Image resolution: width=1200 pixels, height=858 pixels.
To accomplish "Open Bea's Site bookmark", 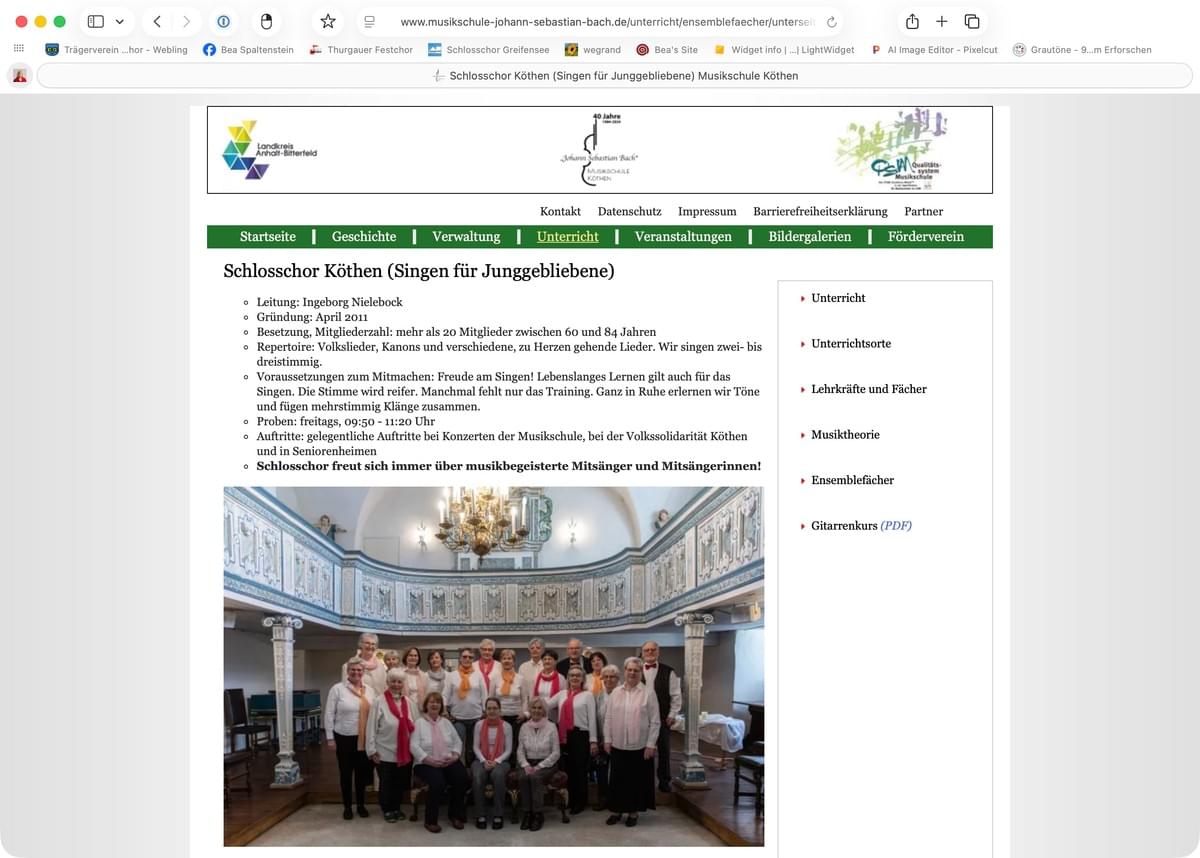I will [667, 49].
